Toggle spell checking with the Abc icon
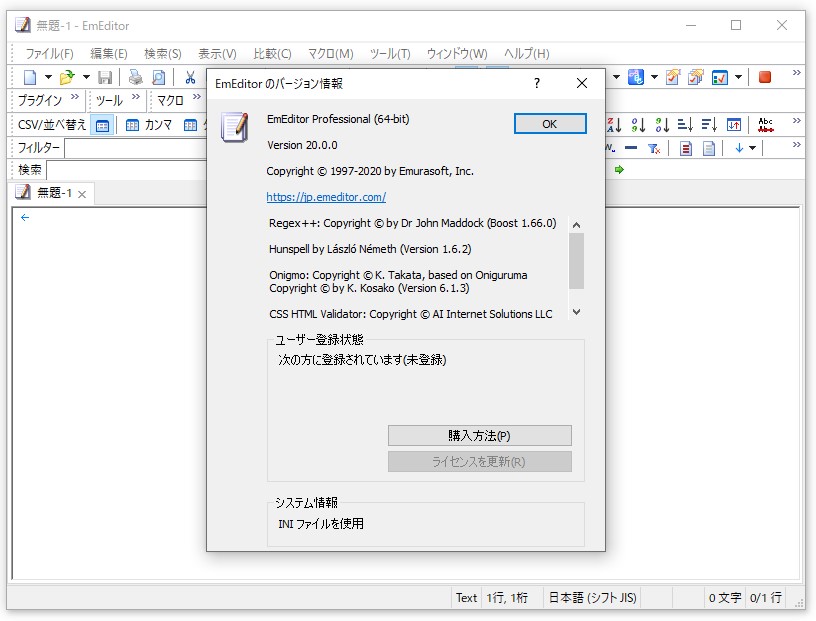This screenshot has width=816, height=621. [765, 126]
